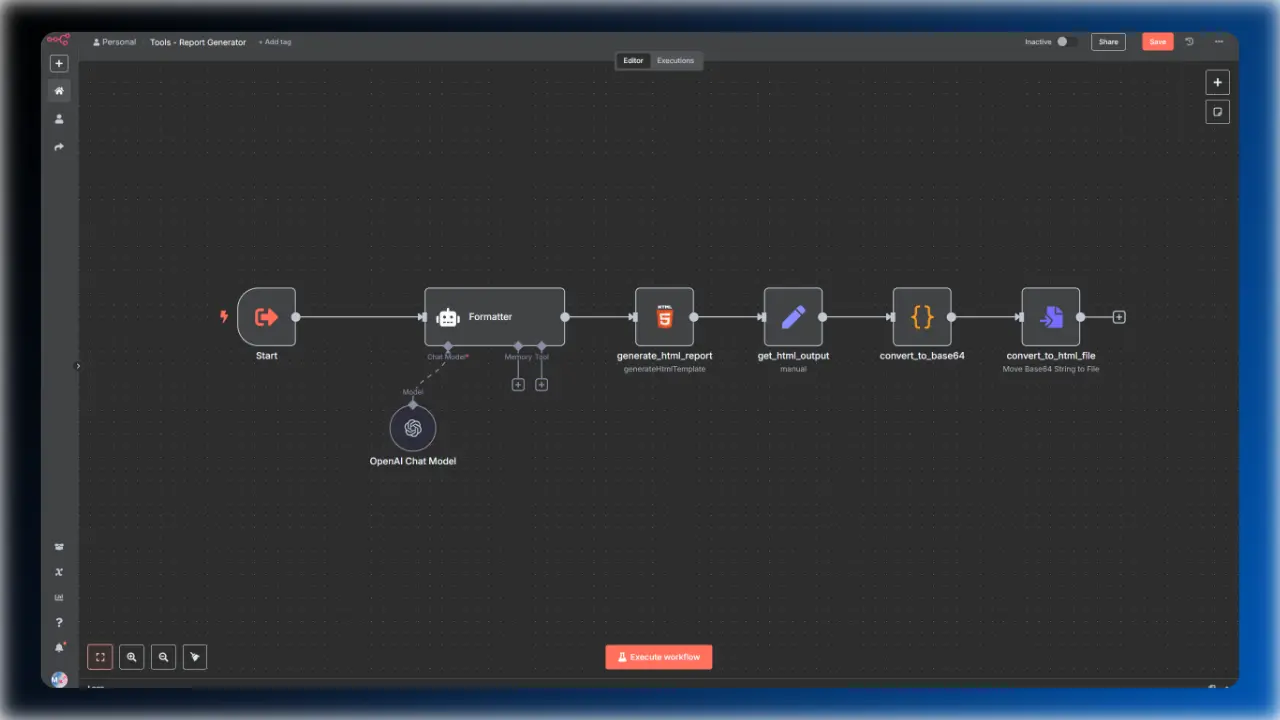Switch to the Executions tab
The image size is (1280, 720).
point(675,60)
